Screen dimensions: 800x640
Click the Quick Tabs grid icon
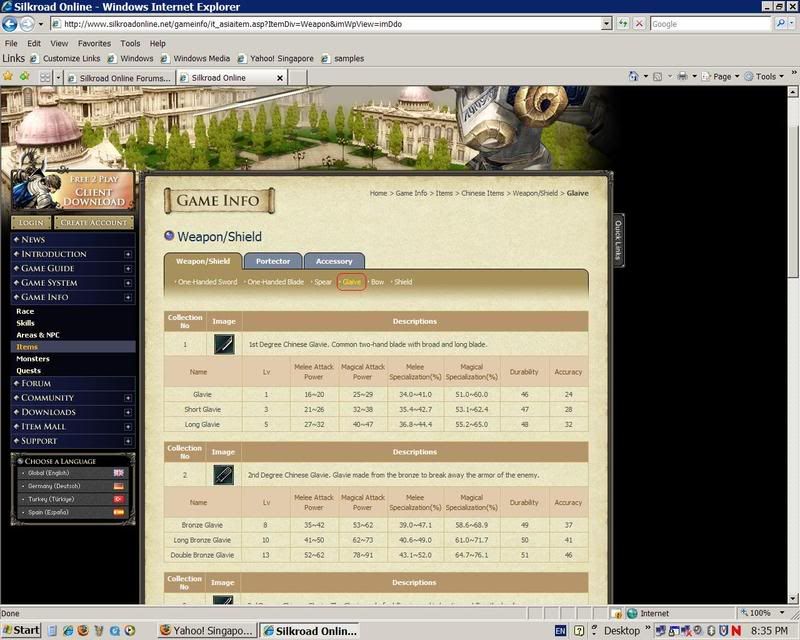[45, 77]
